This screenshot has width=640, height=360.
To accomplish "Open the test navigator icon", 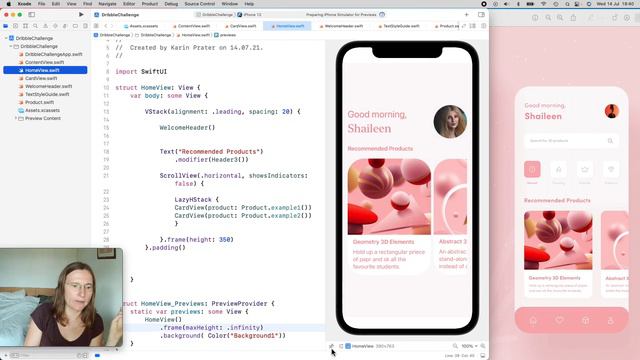I will pyautogui.click(x=55, y=26).
